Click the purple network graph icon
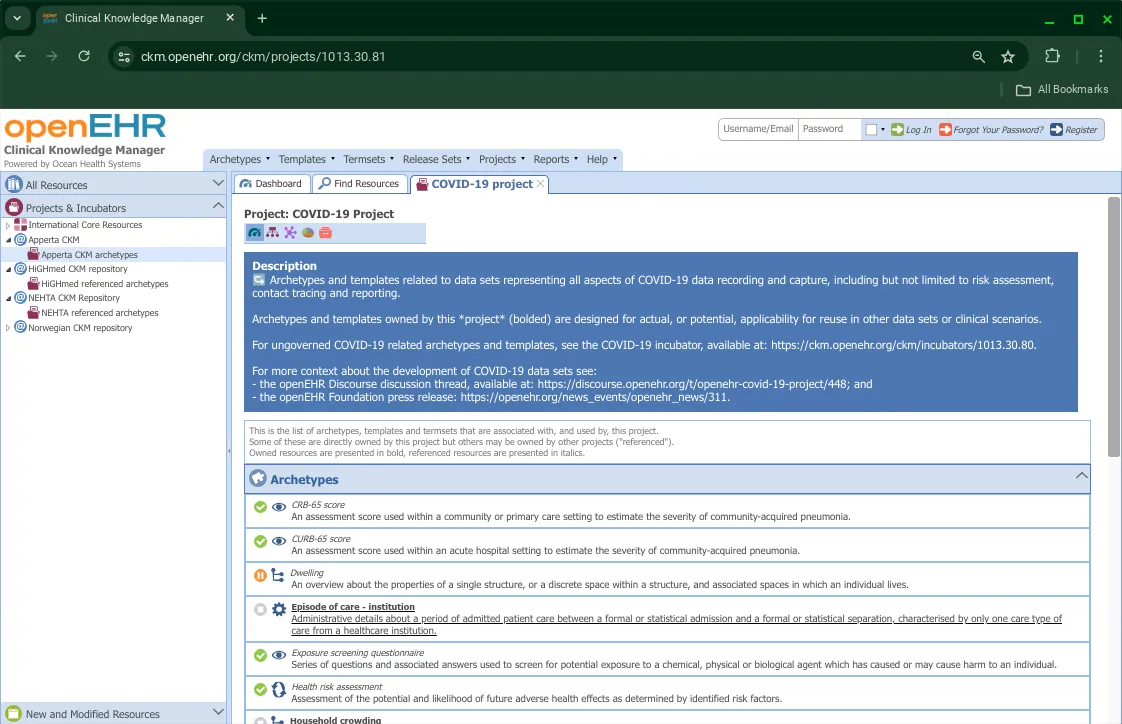 290,233
